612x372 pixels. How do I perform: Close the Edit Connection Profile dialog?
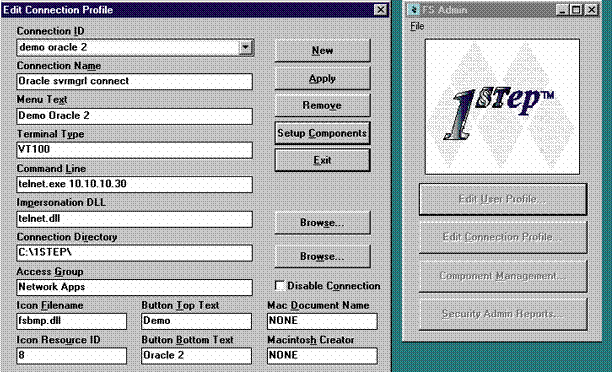381,10
